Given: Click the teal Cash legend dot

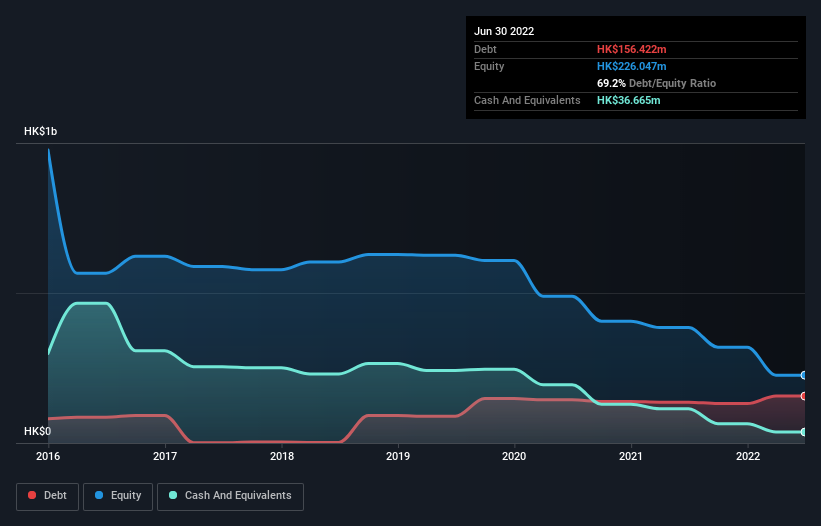Looking at the screenshot, I should (x=173, y=495).
